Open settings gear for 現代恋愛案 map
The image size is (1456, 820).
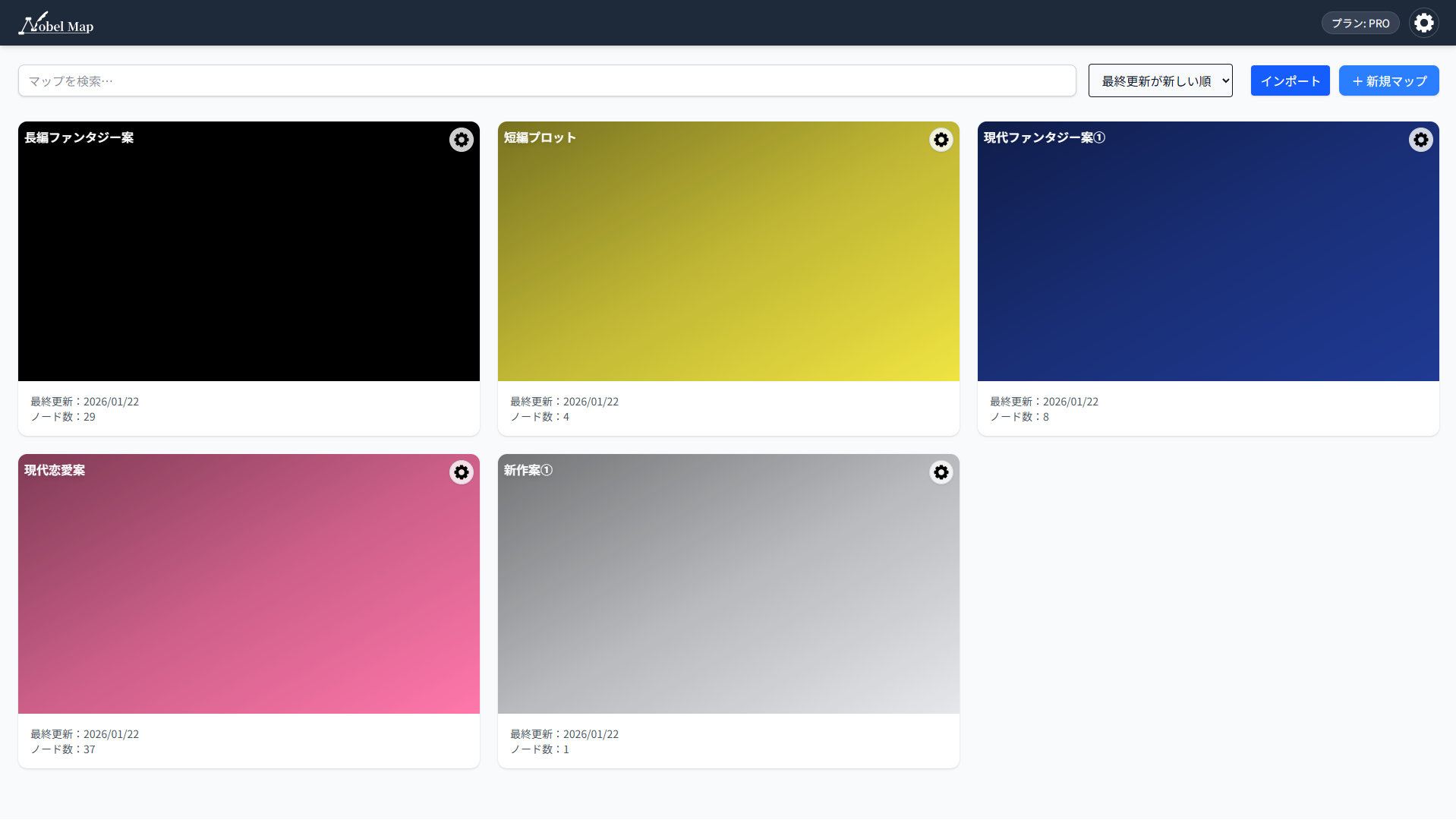[461, 472]
